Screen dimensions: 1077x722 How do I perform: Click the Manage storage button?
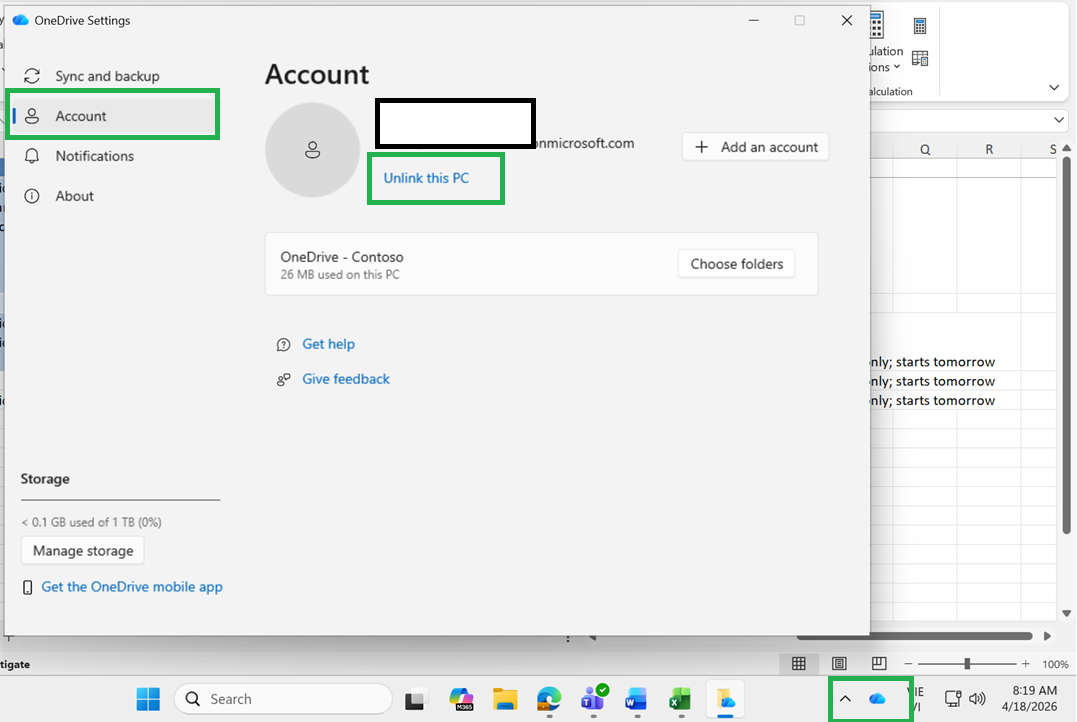click(83, 551)
